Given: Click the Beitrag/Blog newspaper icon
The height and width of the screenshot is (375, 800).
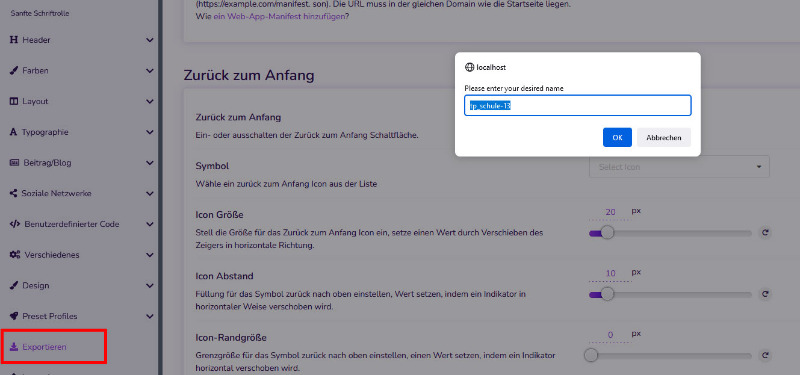Looking at the screenshot, I should click(14, 163).
